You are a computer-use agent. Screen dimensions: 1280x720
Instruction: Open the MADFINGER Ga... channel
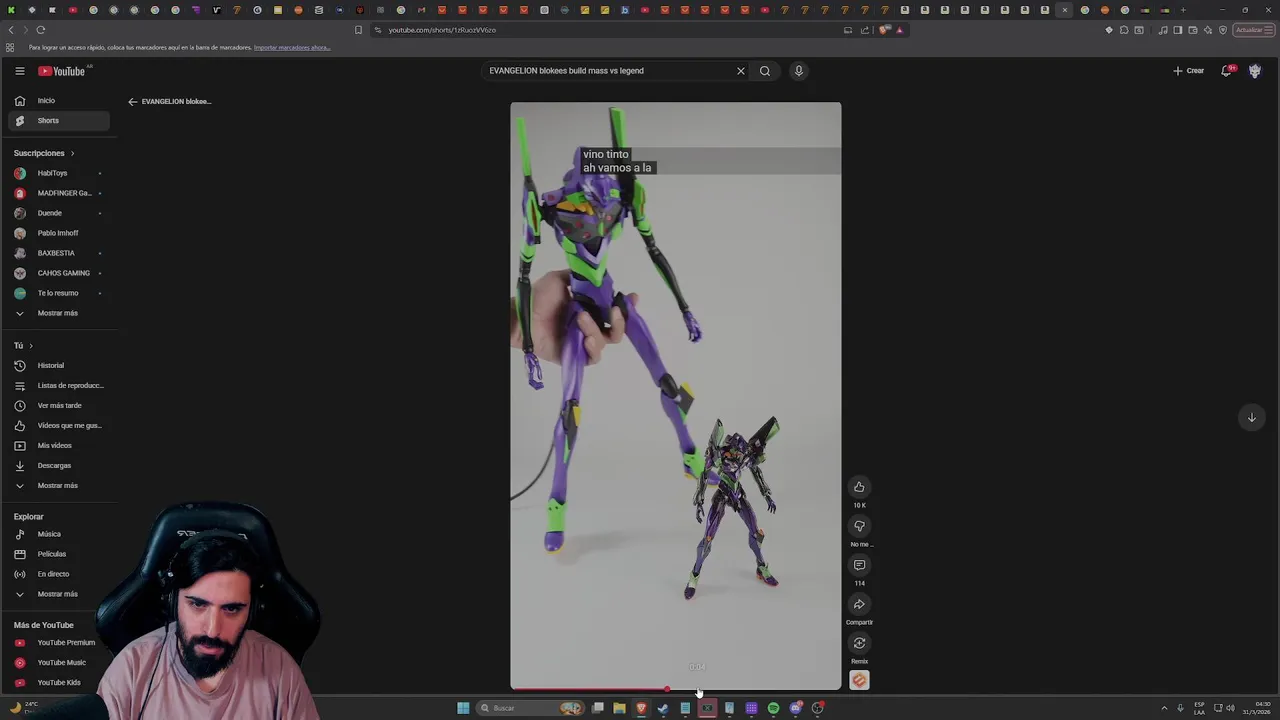[58, 193]
